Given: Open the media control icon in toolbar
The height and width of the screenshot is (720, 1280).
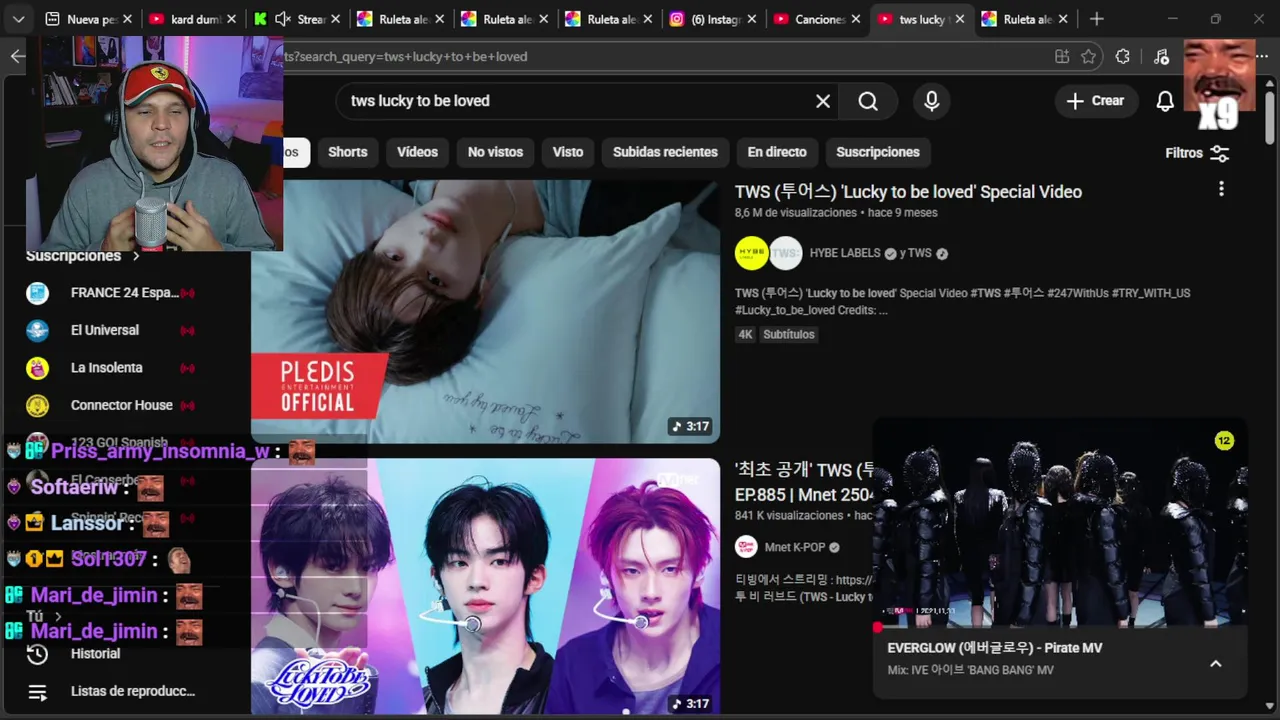Looking at the screenshot, I should pos(1161,57).
